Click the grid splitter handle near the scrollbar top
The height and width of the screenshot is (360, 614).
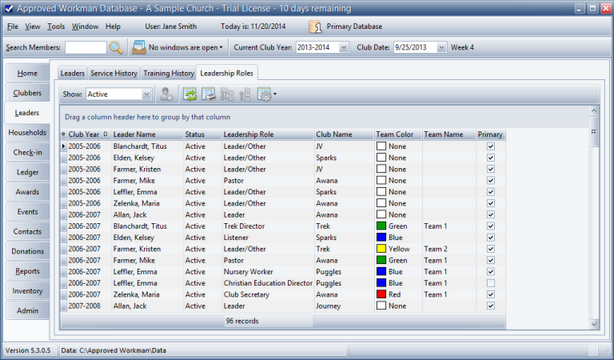coord(594,132)
